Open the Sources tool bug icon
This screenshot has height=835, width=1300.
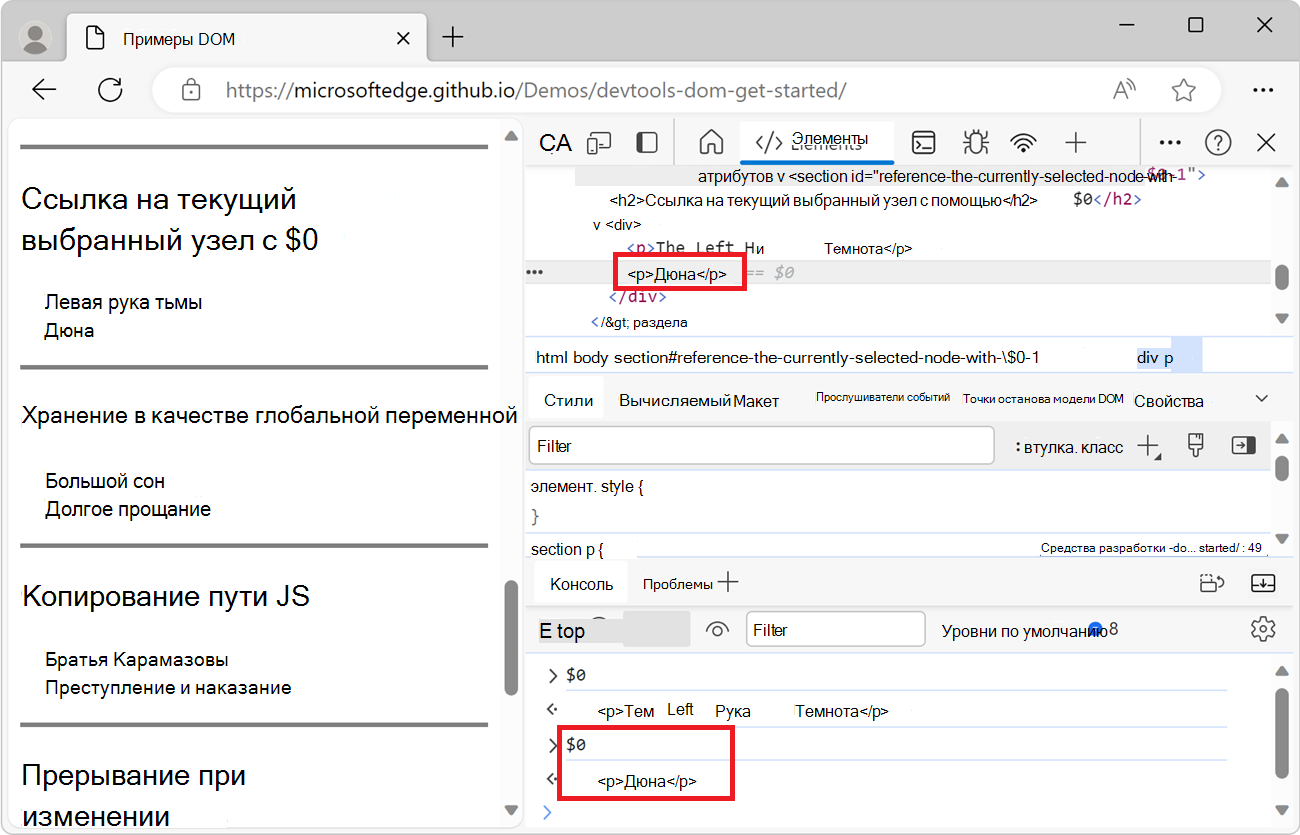coord(974,143)
